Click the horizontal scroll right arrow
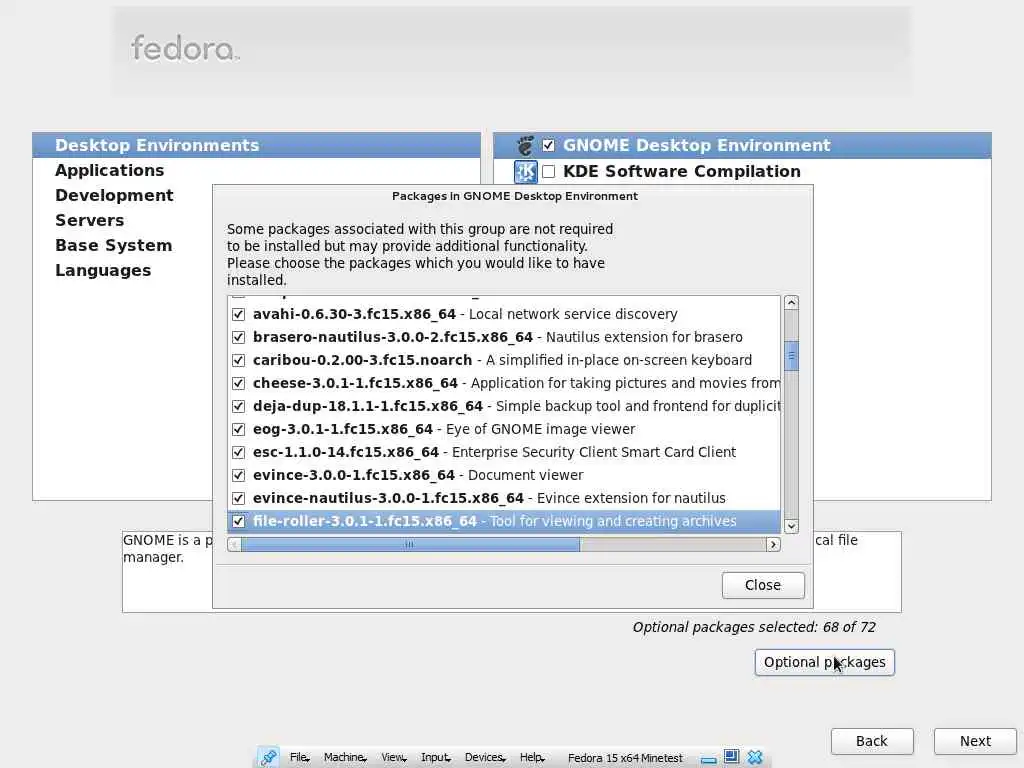Viewport: 1024px width, 768px height. point(773,545)
